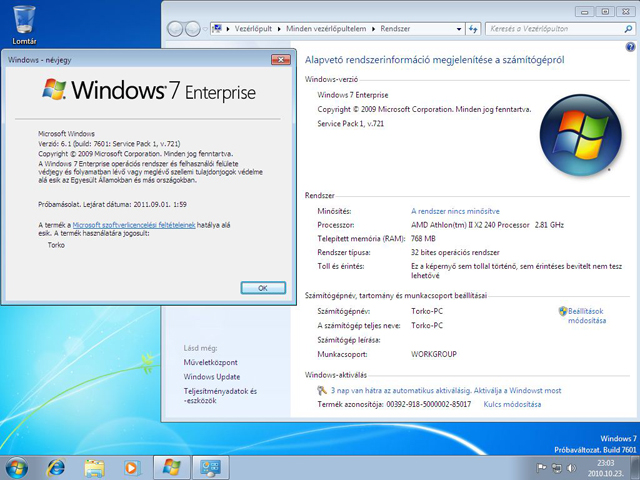Open Windows Explorer folder icon on taskbar
The image size is (640, 480).
94,468
